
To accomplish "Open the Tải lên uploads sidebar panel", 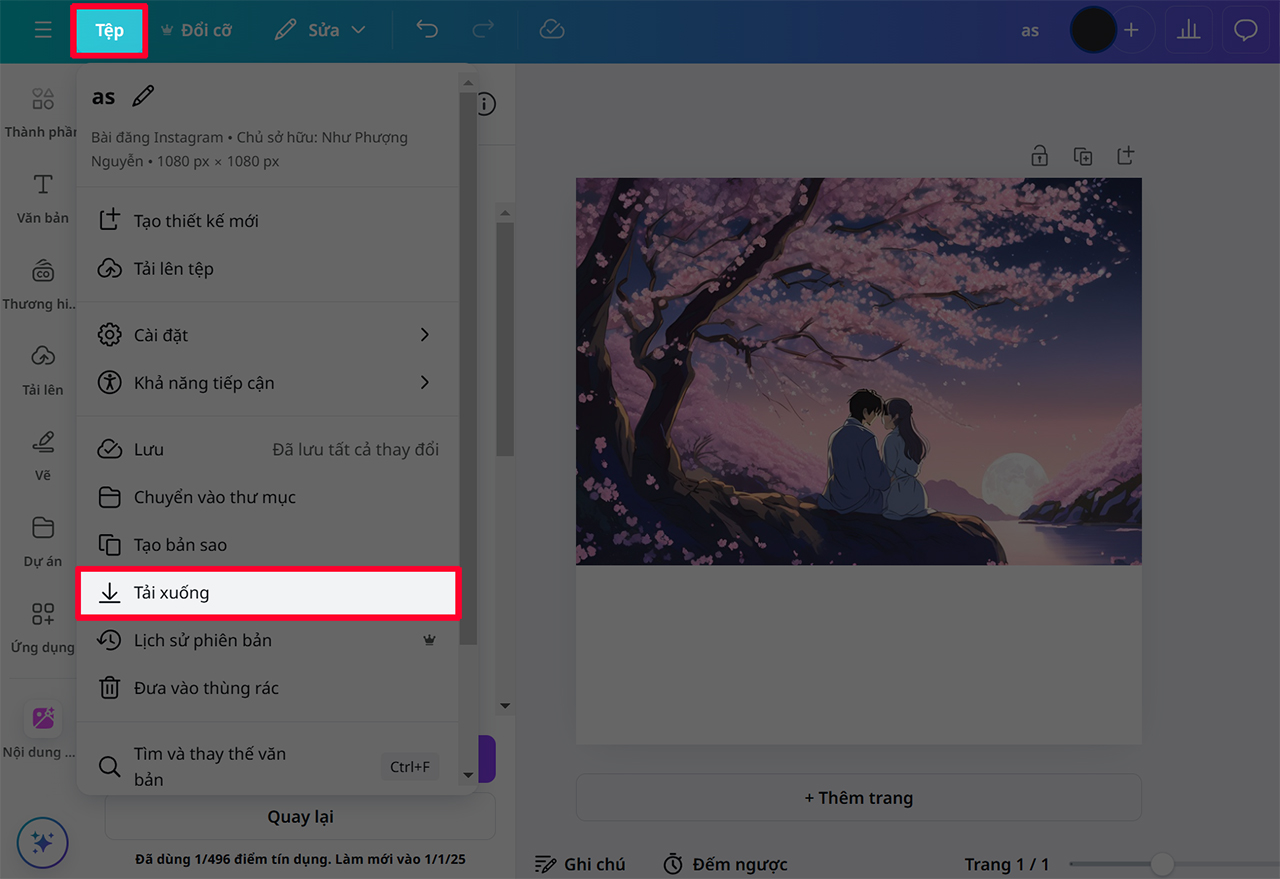I will pyautogui.click(x=42, y=370).
